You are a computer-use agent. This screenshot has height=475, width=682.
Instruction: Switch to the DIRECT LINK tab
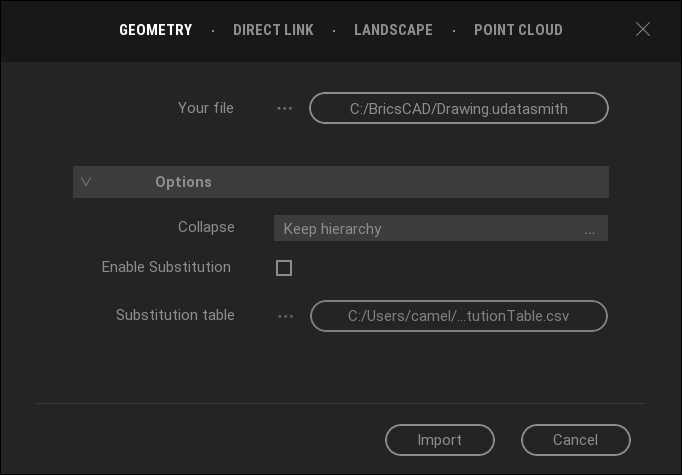(x=273, y=30)
